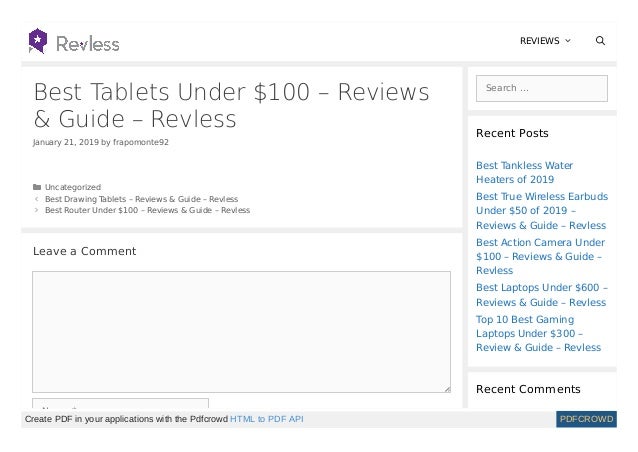
Task: Expand the REVIEWS menu dropdown arrow
Action: 568,41
